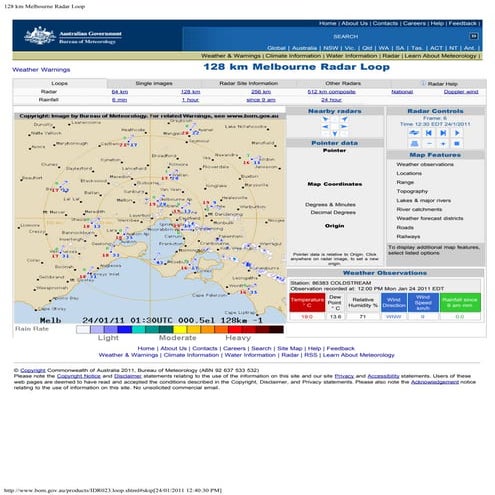Go to nearby radar to the south
495x495 pixels.
pos(335,134)
